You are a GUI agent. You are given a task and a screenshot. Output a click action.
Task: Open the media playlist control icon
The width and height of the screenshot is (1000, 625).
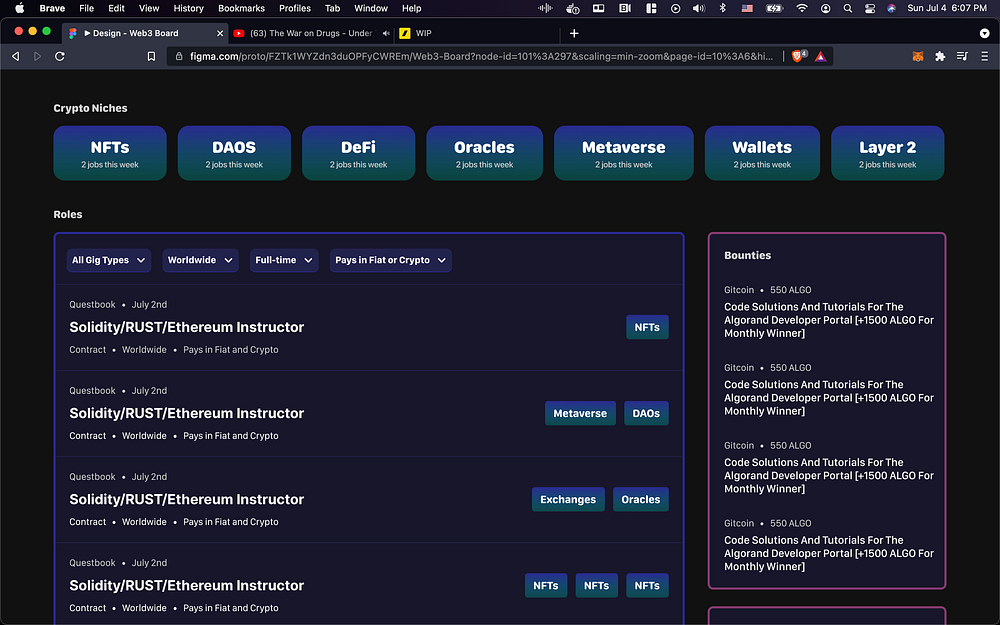(962, 56)
